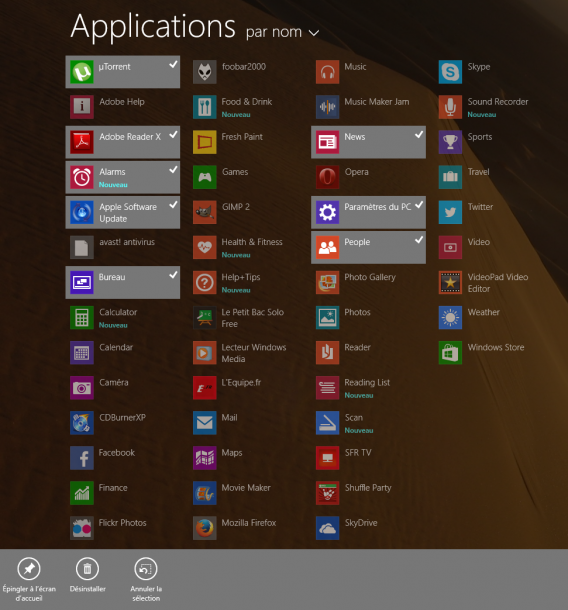Launch the Games controller icon

click(x=205, y=177)
